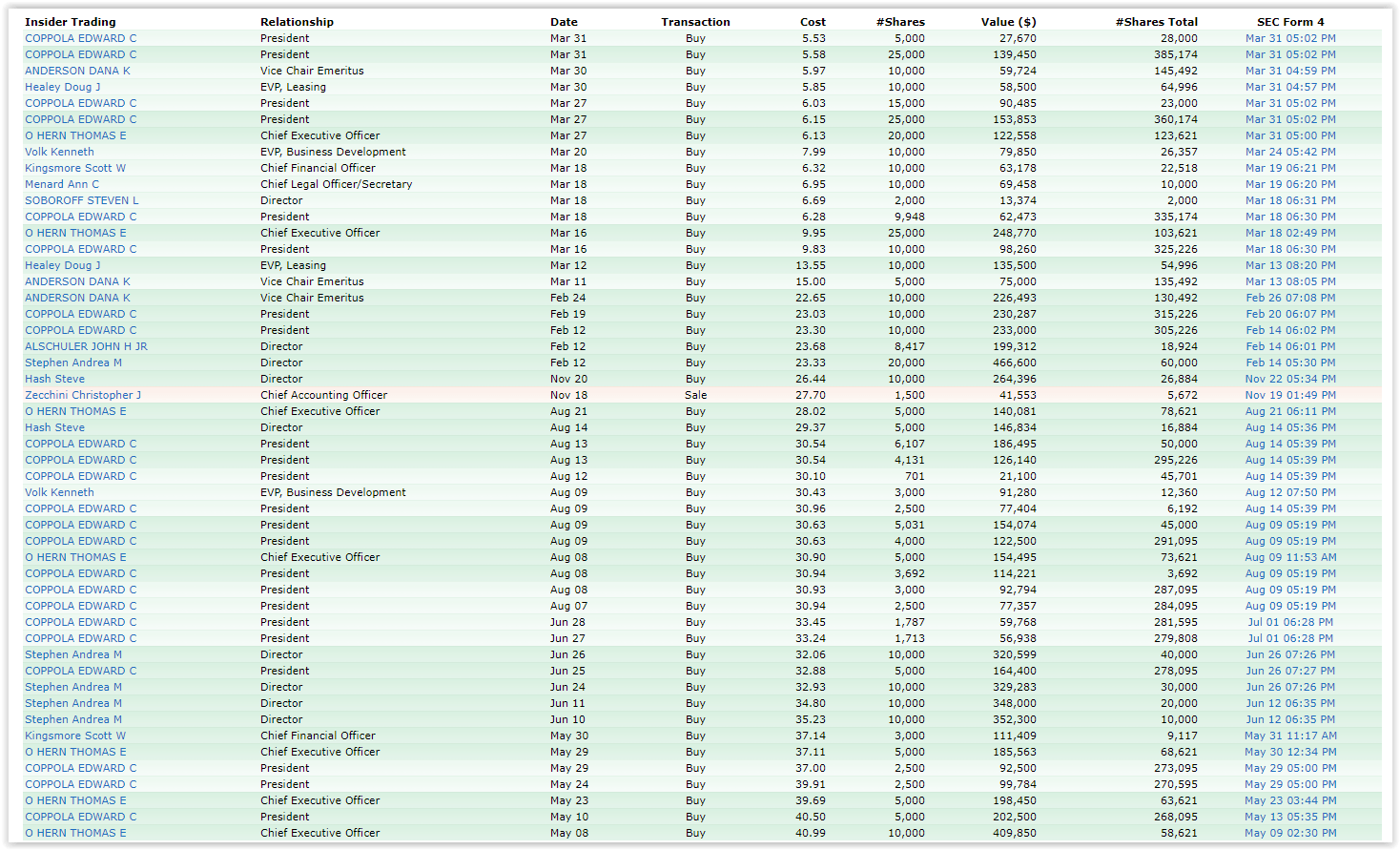Click the Feb 20 06:07 PM Form 4 link
Image resolution: width=1400 pixels, height=850 pixels.
[x=1290, y=314]
